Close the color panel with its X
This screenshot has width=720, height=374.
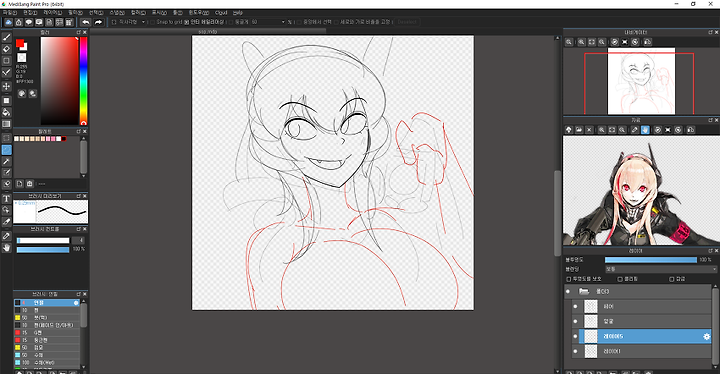85,32
